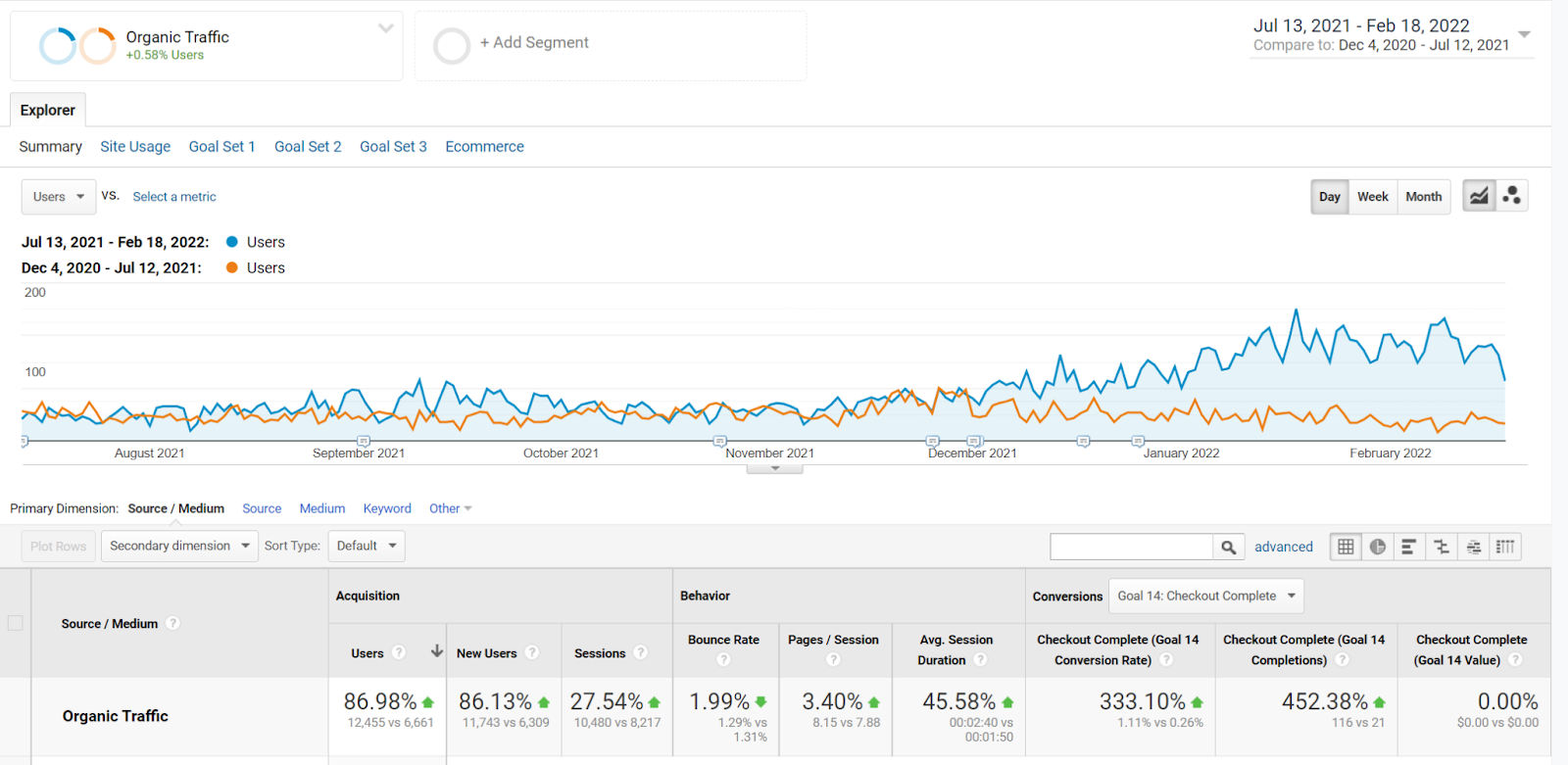1568x765 pixels.
Task: Click the Jul 13, 2021 - Feb 18, 2022 date range
Action: (x=1361, y=25)
